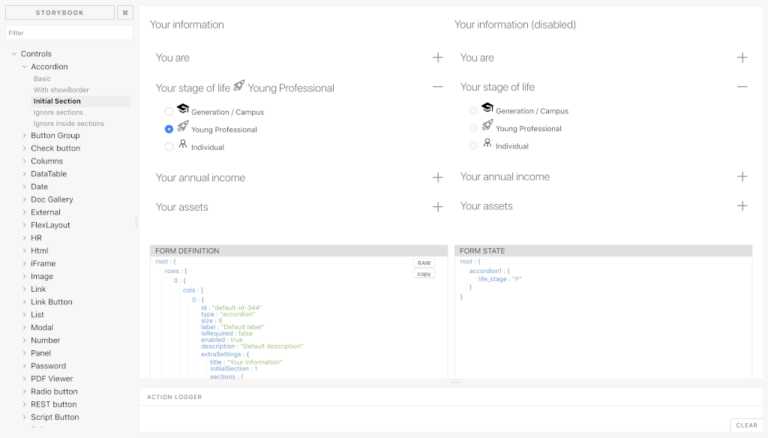Viewport: 768px width, 438px height.
Task: Open the iFrame tree item
Action: click(43, 263)
